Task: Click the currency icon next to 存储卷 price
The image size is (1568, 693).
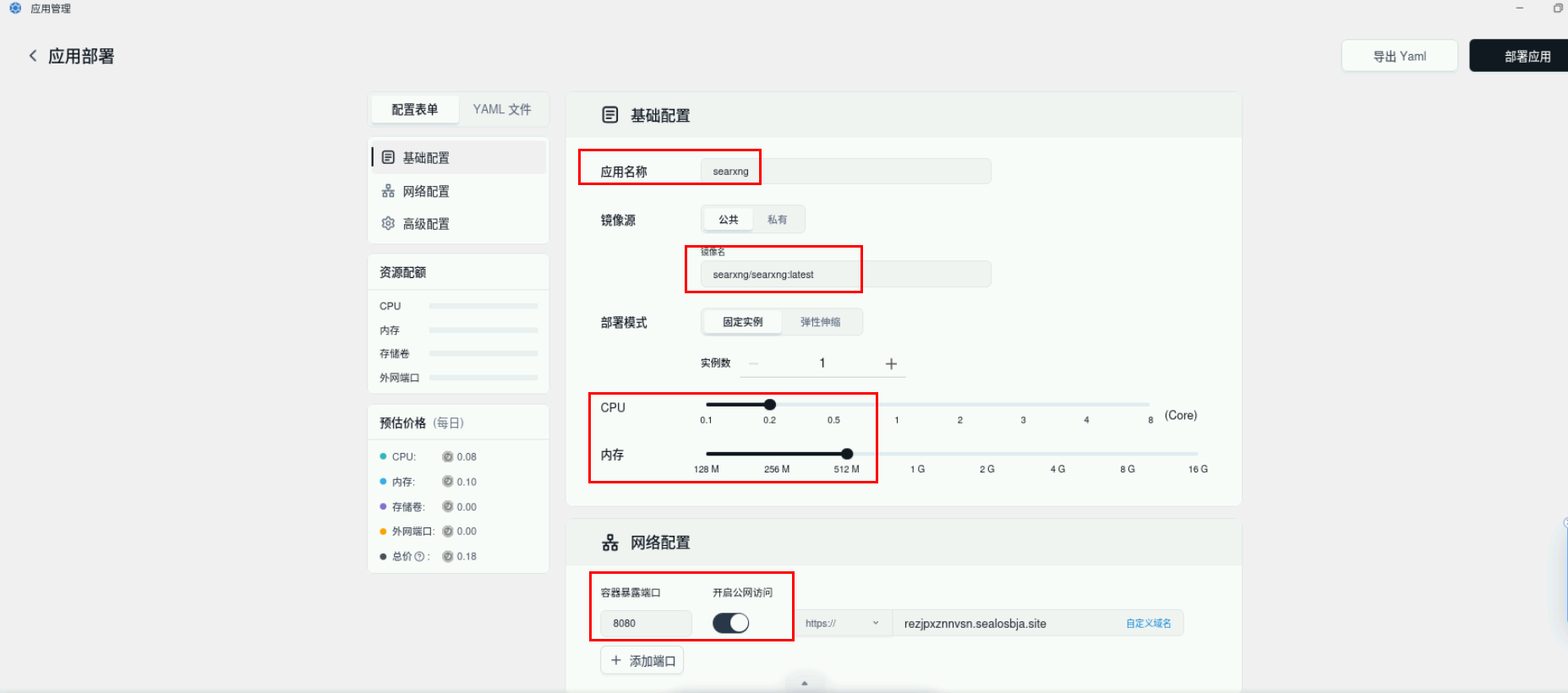Action: 448,507
